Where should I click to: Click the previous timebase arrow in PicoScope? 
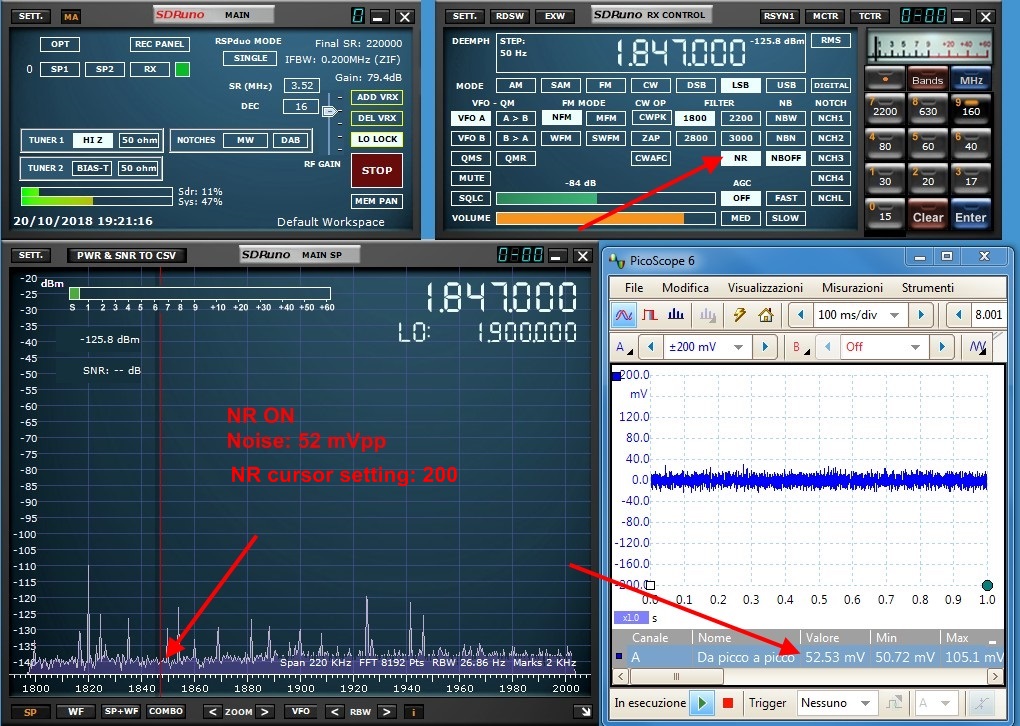coord(801,315)
